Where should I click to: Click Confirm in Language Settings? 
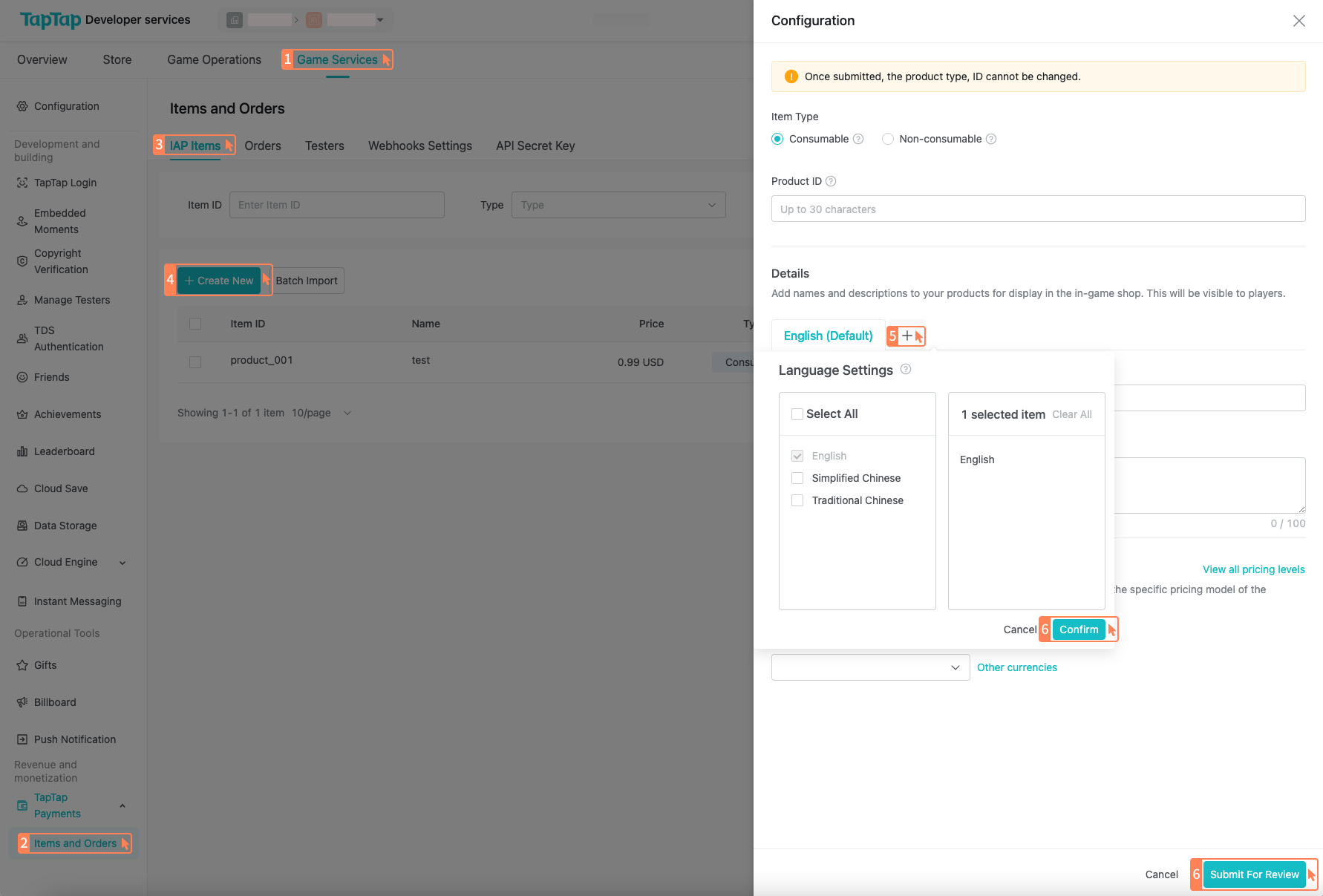coord(1079,630)
